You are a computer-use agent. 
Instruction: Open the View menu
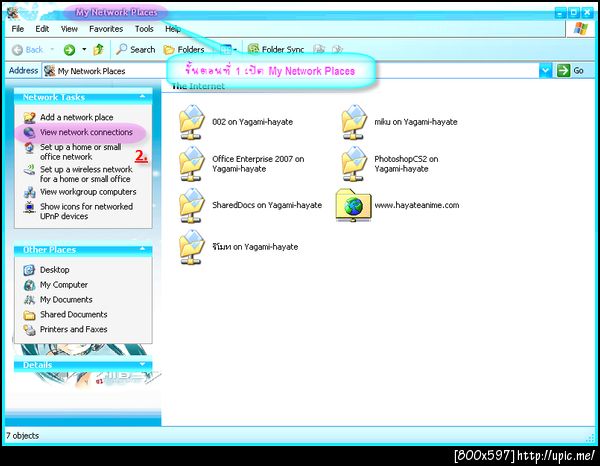[69, 29]
